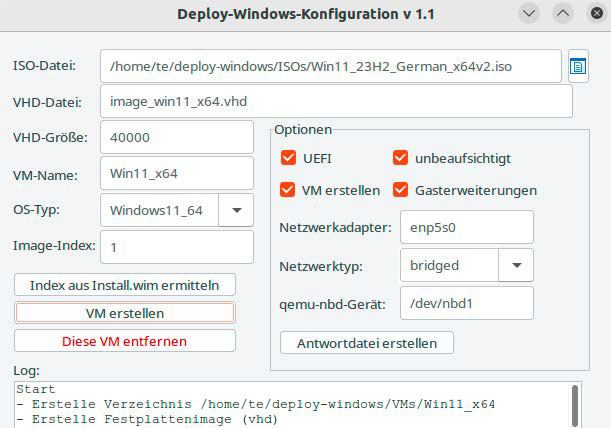Image resolution: width=611 pixels, height=428 pixels.
Task: Click the Image-Index field
Action: click(x=177, y=247)
